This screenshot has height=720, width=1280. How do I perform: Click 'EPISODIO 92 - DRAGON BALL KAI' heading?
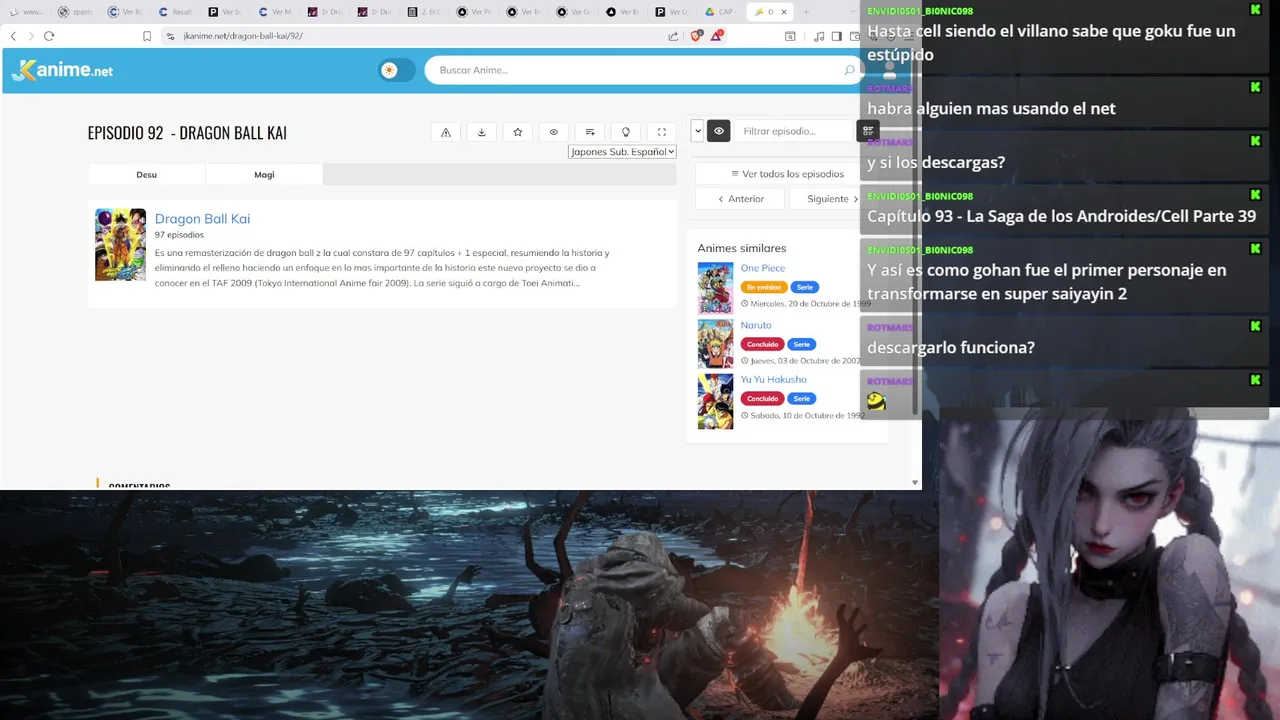187,133
